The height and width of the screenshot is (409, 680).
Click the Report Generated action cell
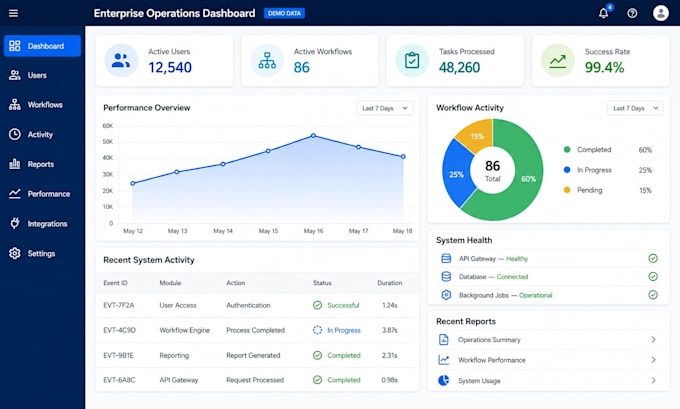coord(253,355)
